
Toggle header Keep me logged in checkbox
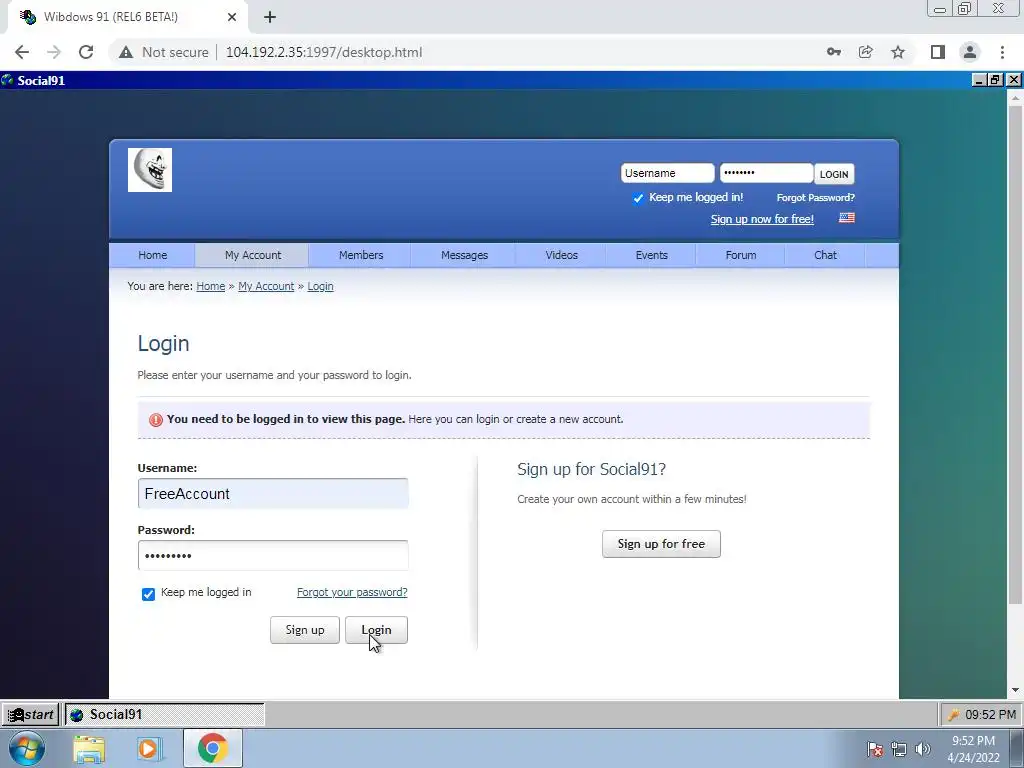(x=638, y=198)
